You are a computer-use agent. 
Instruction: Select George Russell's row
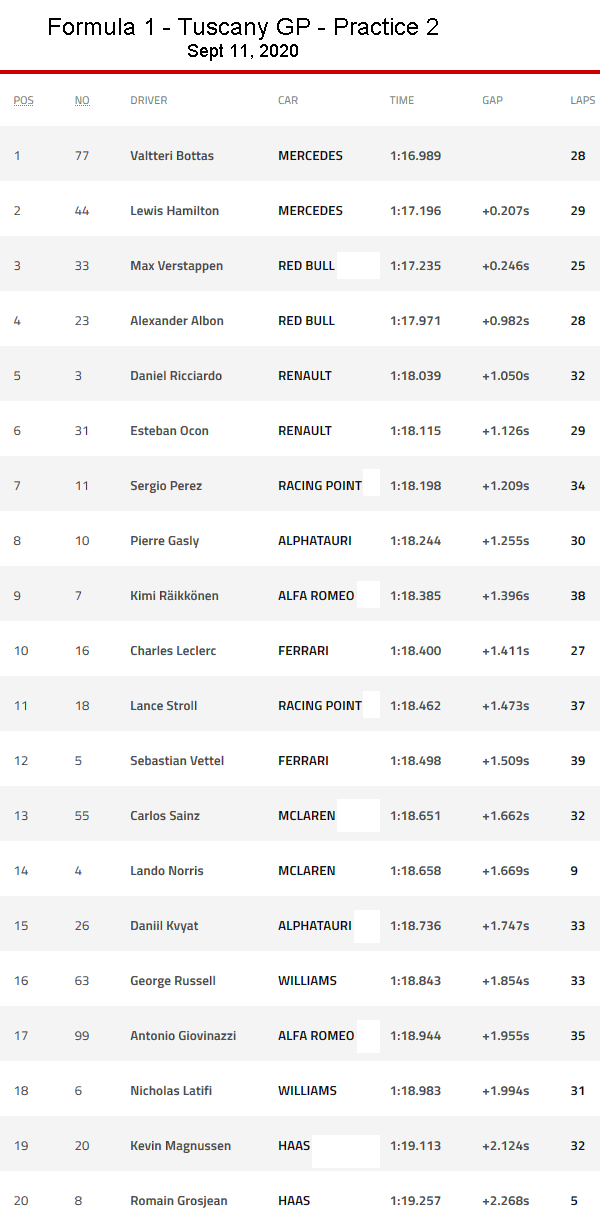[173, 981]
